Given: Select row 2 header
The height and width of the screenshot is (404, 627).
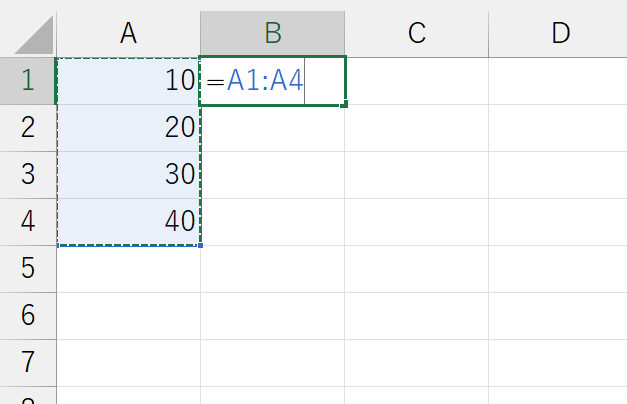Looking at the screenshot, I should 28,128.
